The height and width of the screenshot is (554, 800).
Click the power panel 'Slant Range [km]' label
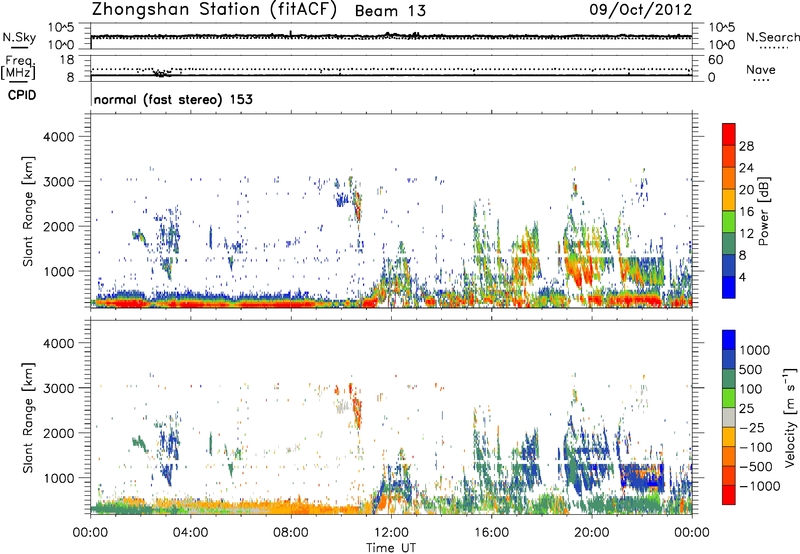28,211
